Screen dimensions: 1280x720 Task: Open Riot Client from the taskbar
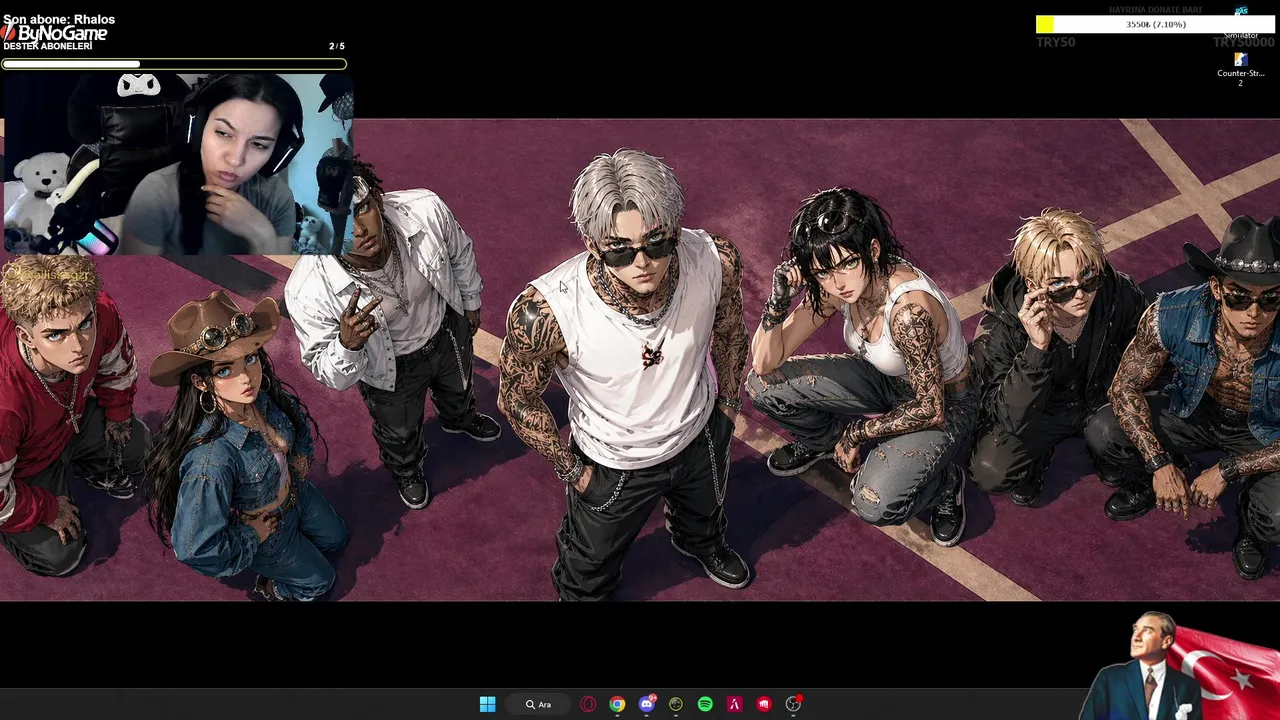[764, 704]
